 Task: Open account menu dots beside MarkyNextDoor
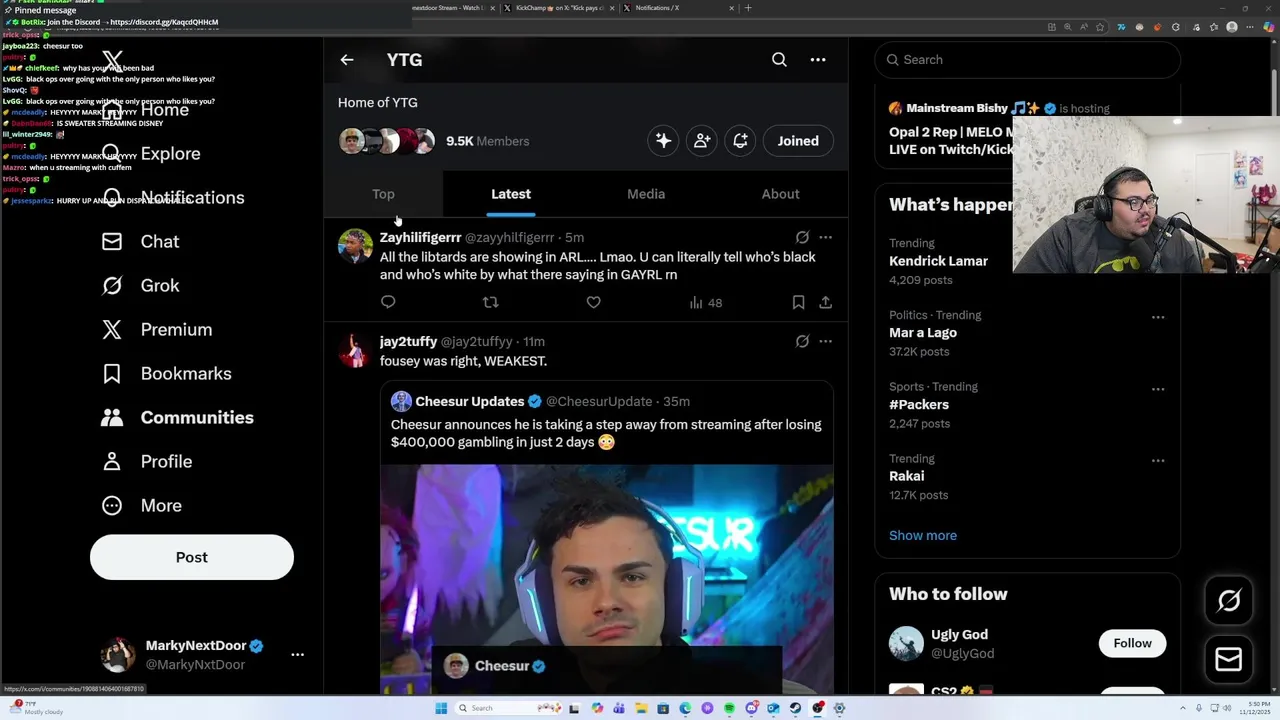pos(297,655)
